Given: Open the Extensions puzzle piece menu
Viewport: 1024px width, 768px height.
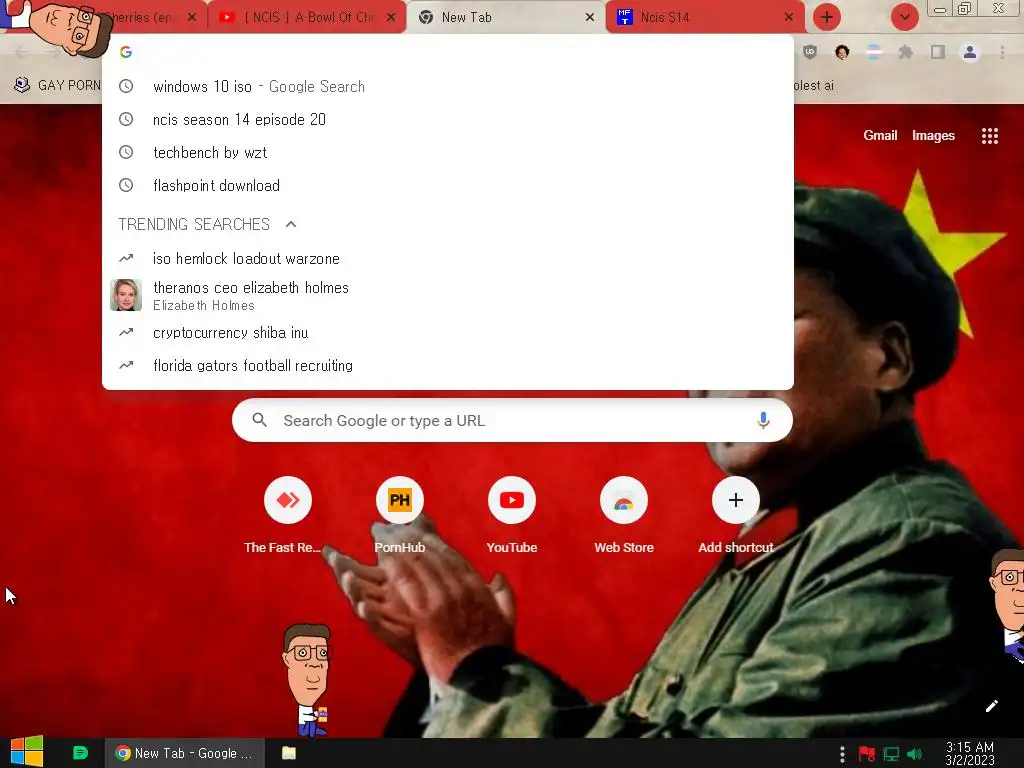Looking at the screenshot, I should coord(906,52).
